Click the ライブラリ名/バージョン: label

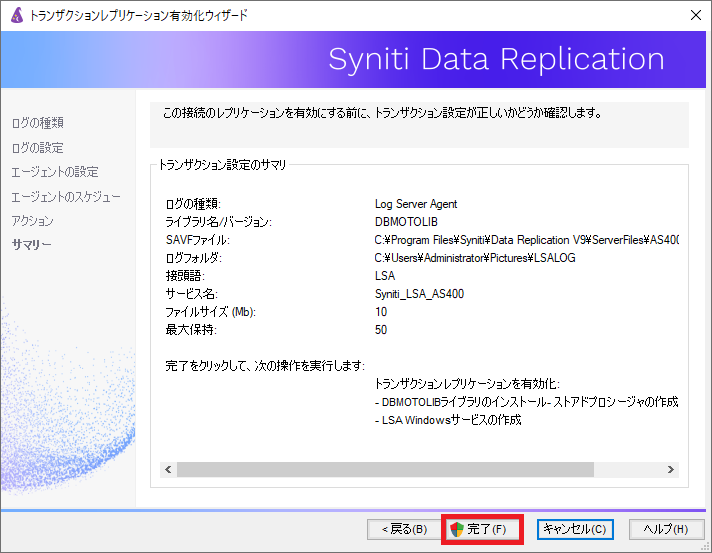pos(218,222)
